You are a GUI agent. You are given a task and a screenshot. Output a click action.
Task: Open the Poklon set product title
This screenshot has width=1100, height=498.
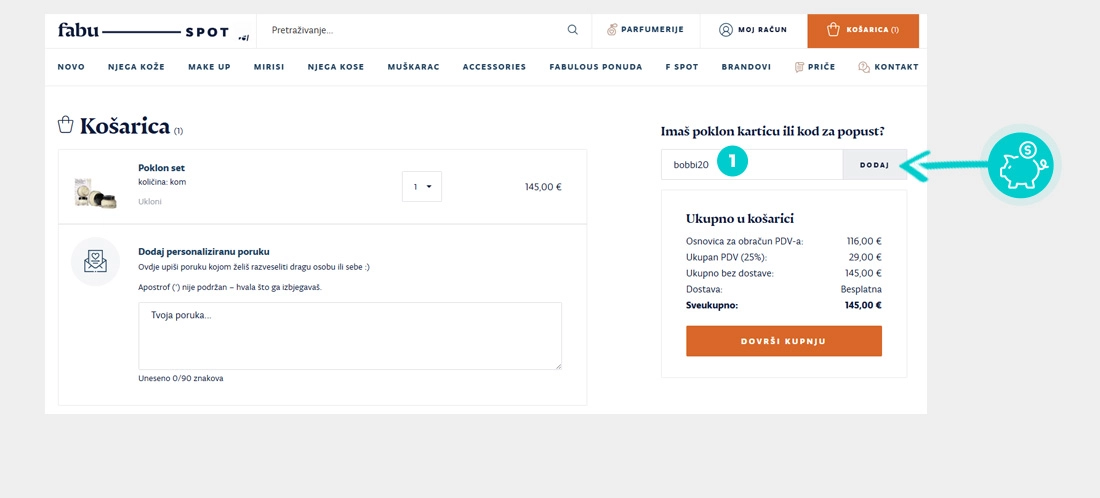(x=161, y=168)
